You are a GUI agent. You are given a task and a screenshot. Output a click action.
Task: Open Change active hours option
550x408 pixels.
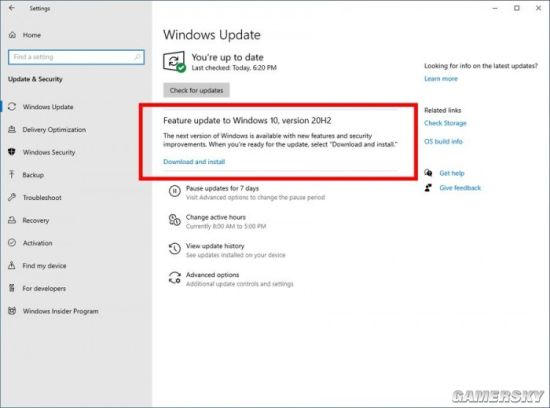(x=216, y=217)
